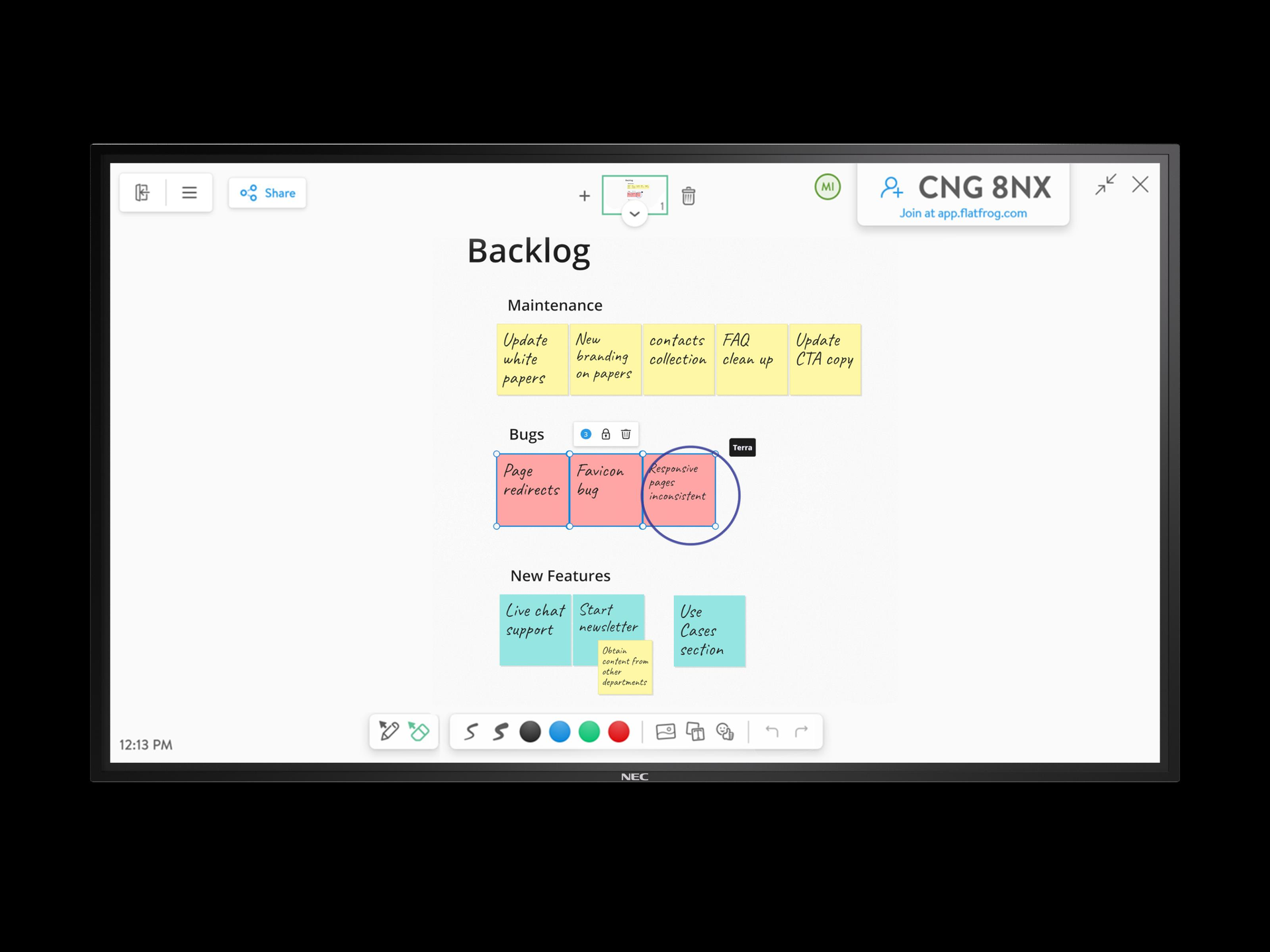Click the Responsive pages inconsistent card
The image size is (1270, 952).
point(680,490)
